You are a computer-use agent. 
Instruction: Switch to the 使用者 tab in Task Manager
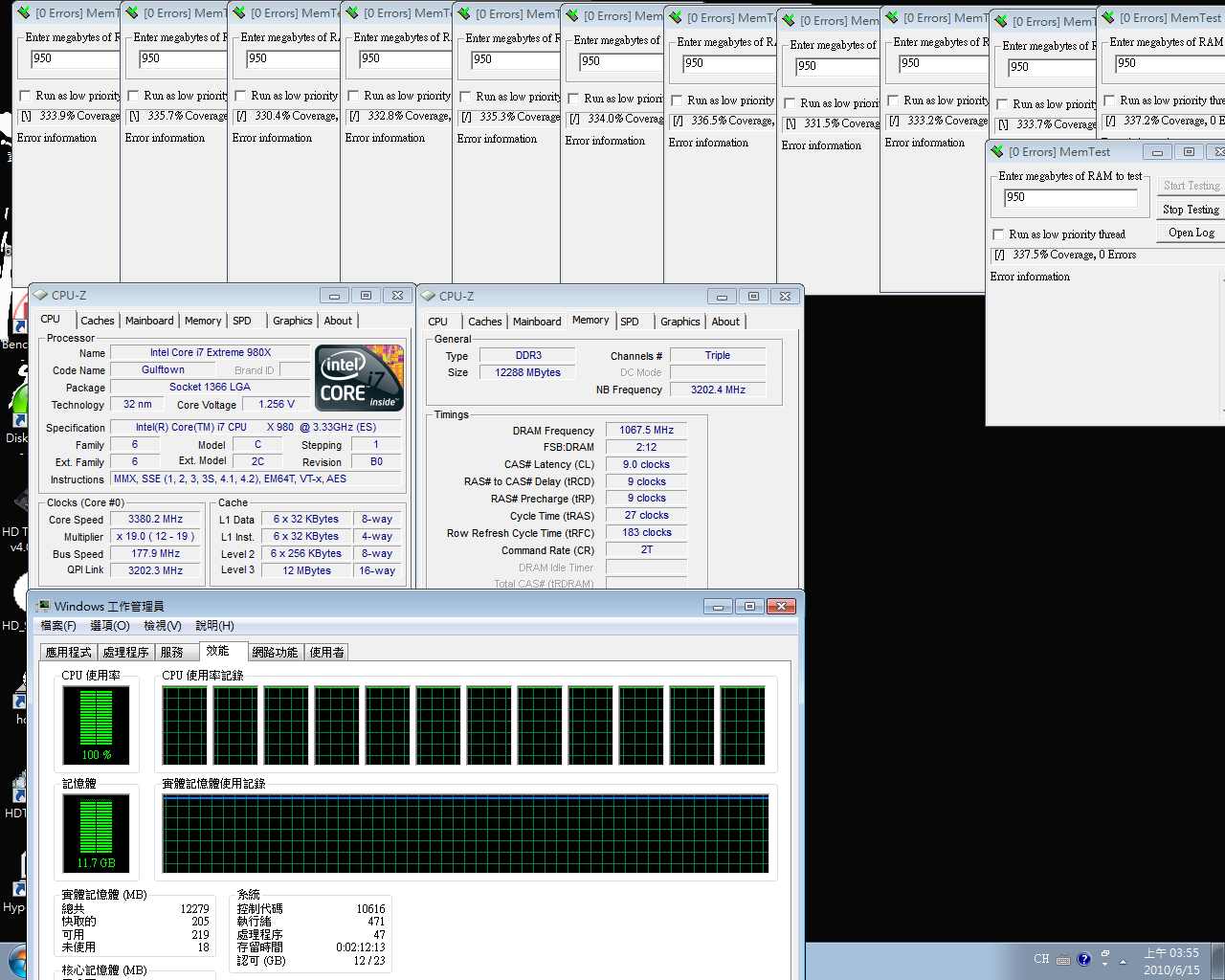pos(326,652)
